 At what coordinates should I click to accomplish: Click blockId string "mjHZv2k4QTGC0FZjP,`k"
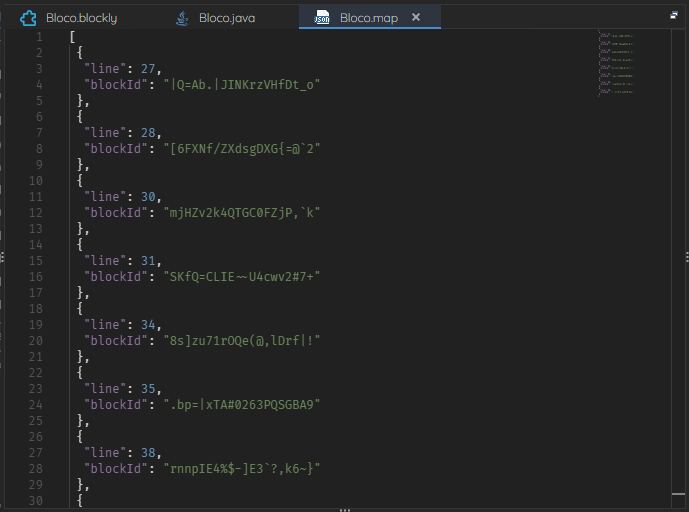point(242,213)
